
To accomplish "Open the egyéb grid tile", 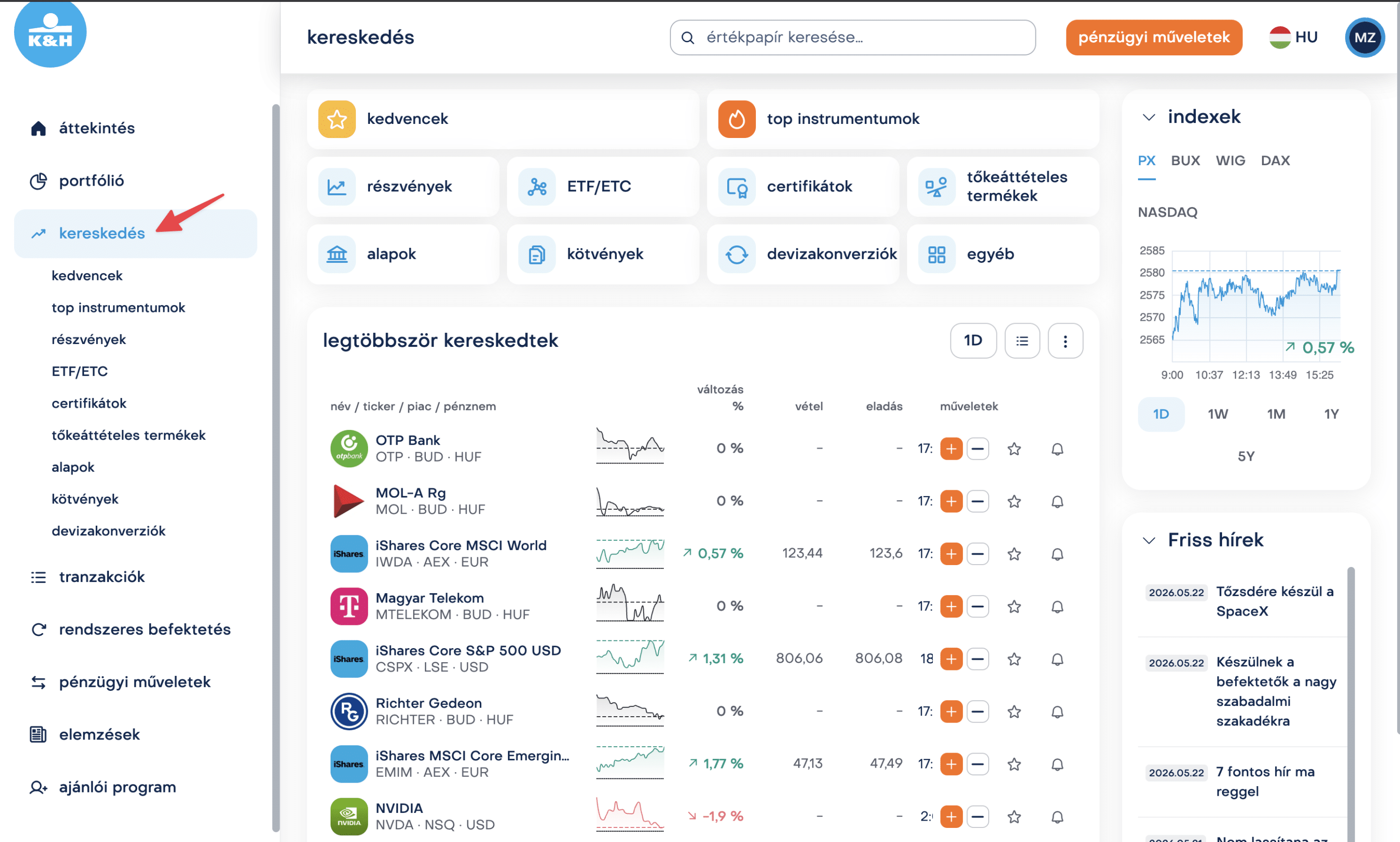I will 1003,254.
